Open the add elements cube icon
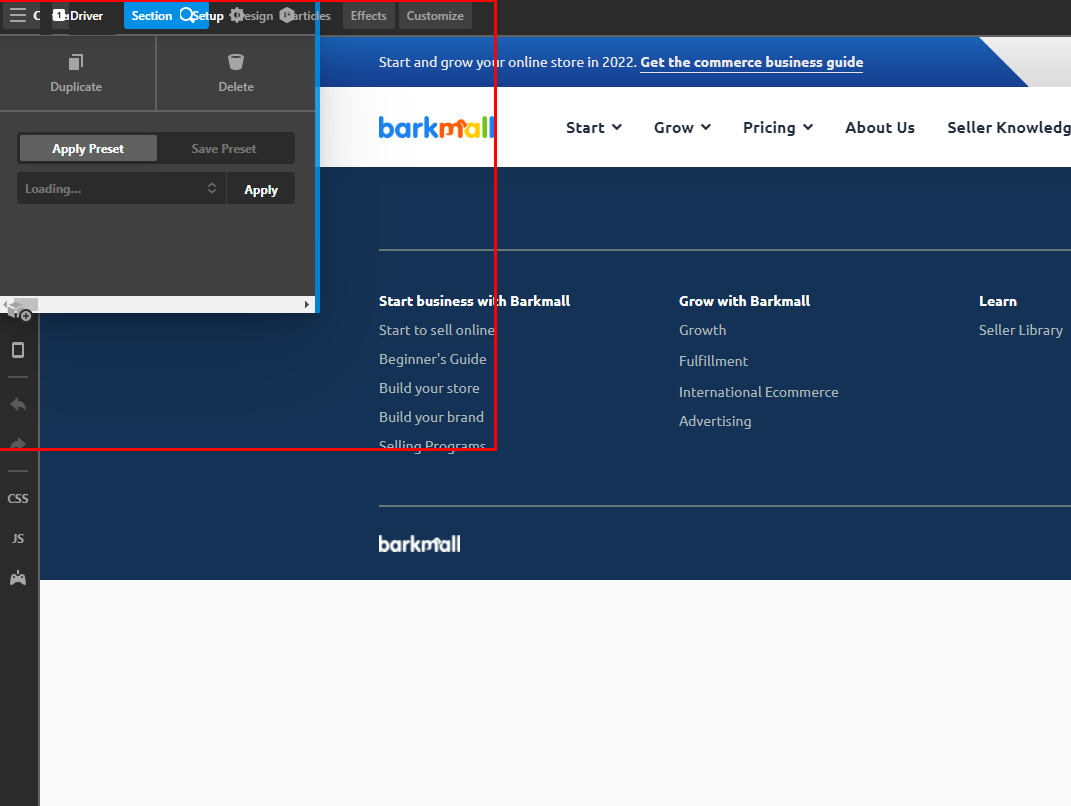Image resolution: width=1071 pixels, height=806 pixels. (x=19, y=311)
